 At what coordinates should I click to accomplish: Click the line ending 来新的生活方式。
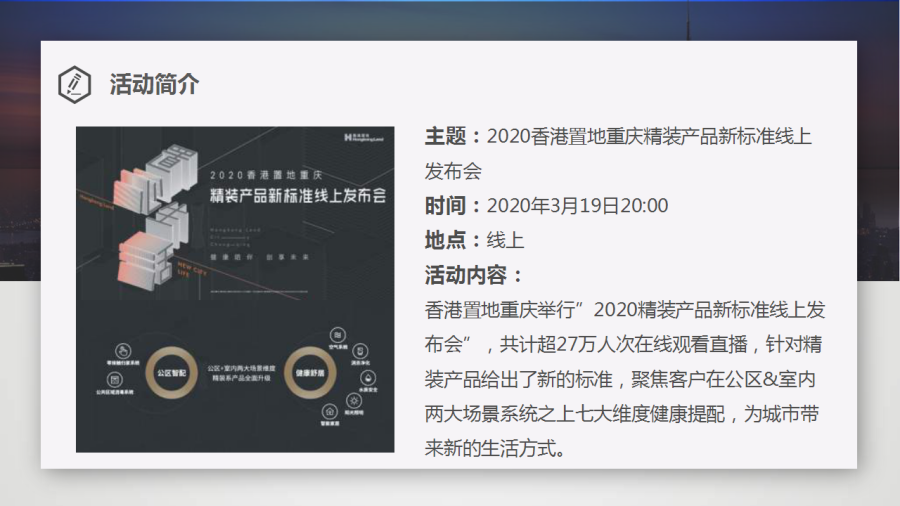495,448
